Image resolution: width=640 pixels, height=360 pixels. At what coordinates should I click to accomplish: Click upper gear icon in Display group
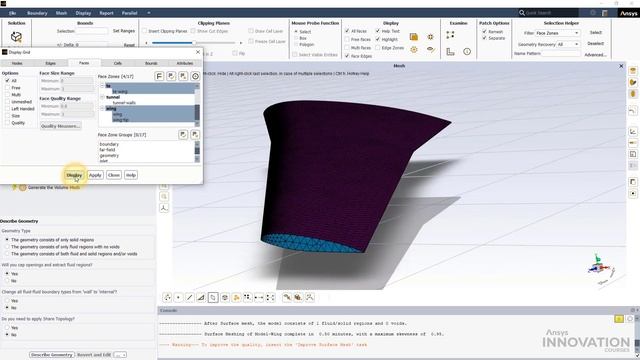tap(430, 37)
